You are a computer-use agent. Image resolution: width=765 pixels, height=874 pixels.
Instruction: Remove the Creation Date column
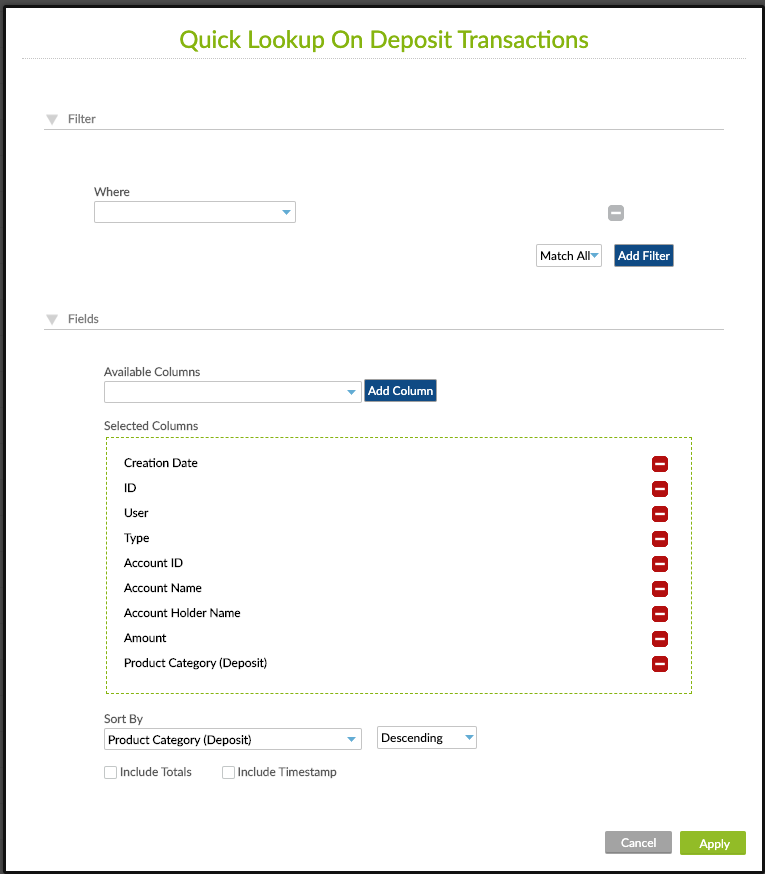pos(659,464)
